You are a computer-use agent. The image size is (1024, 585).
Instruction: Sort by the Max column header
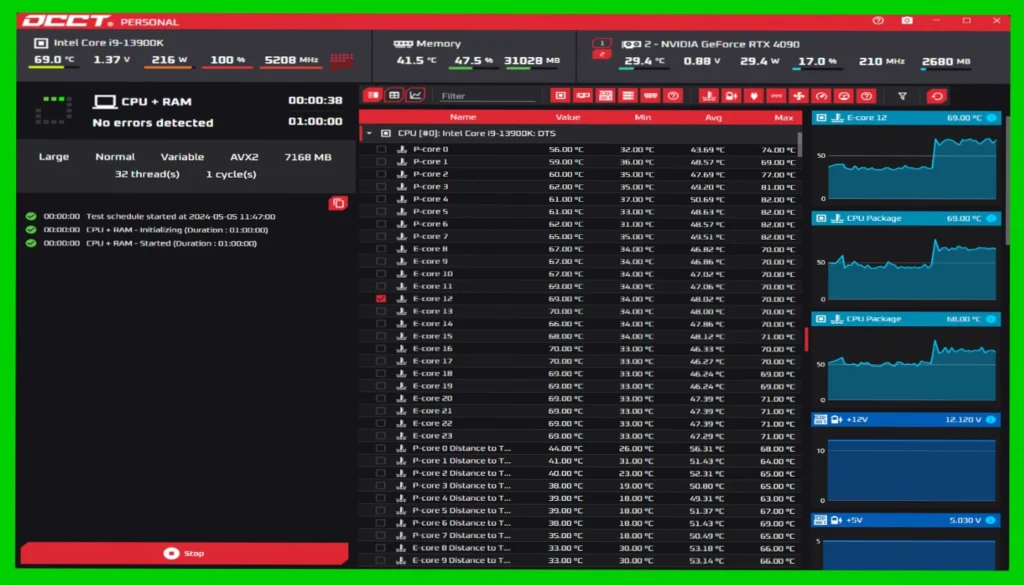point(784,118)
